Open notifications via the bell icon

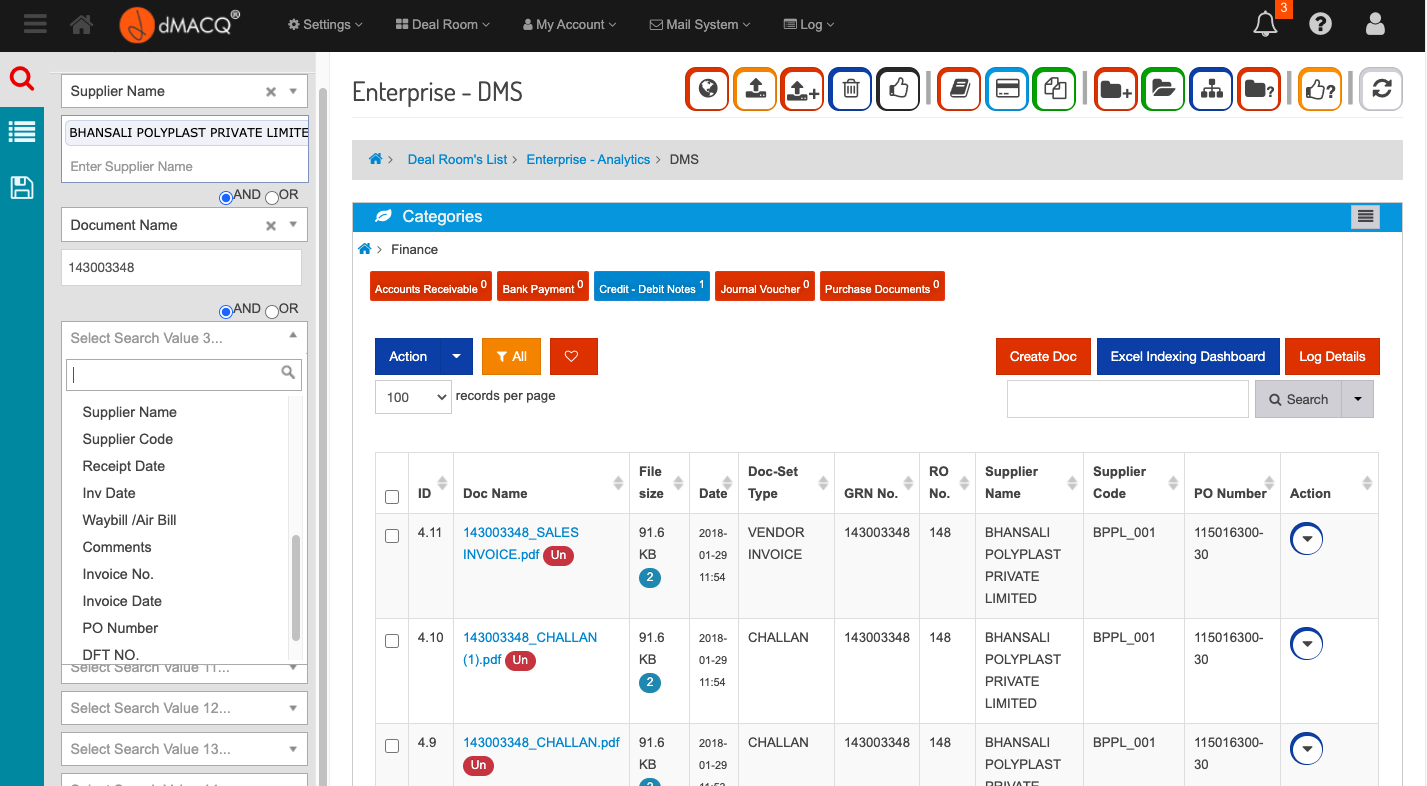click(x=1264, y=22)
